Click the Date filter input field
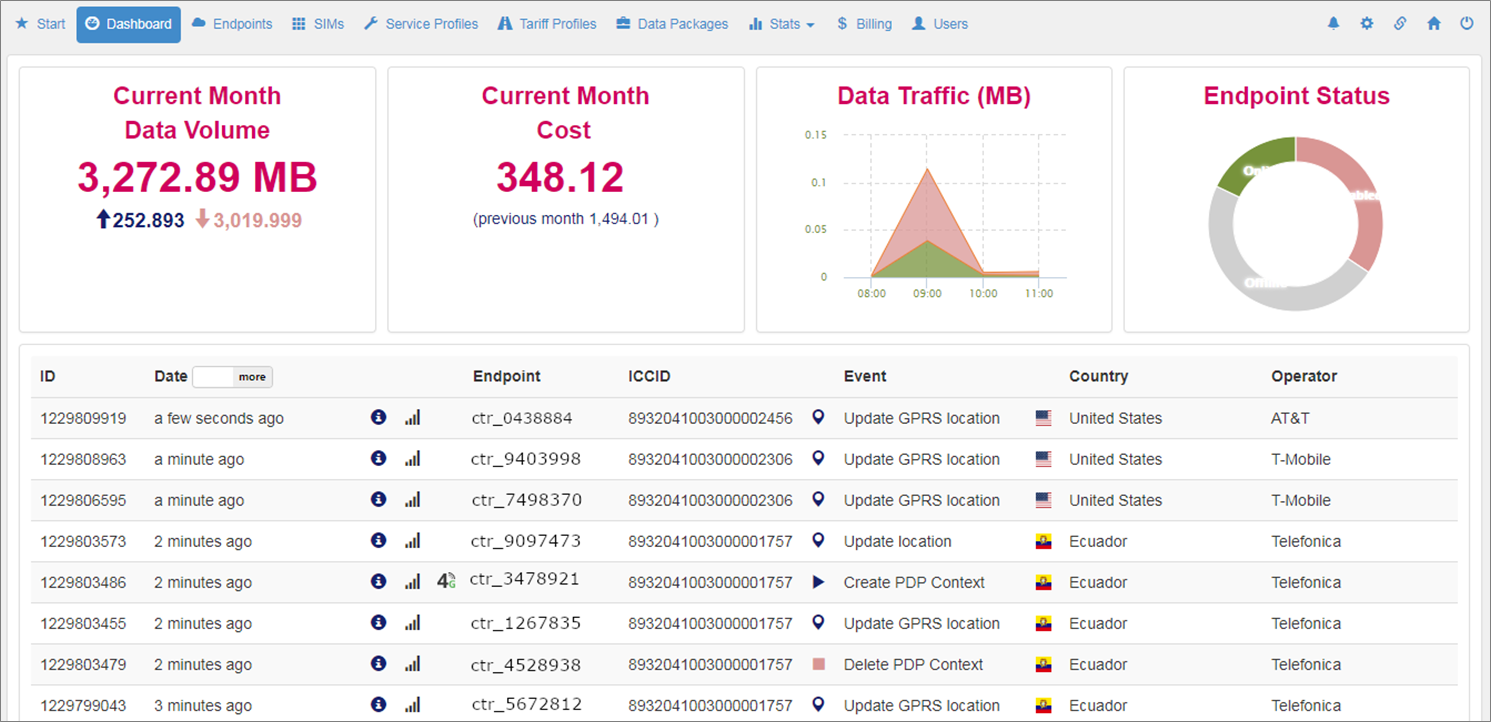1491x722 pixels. [x=212, y=377]
